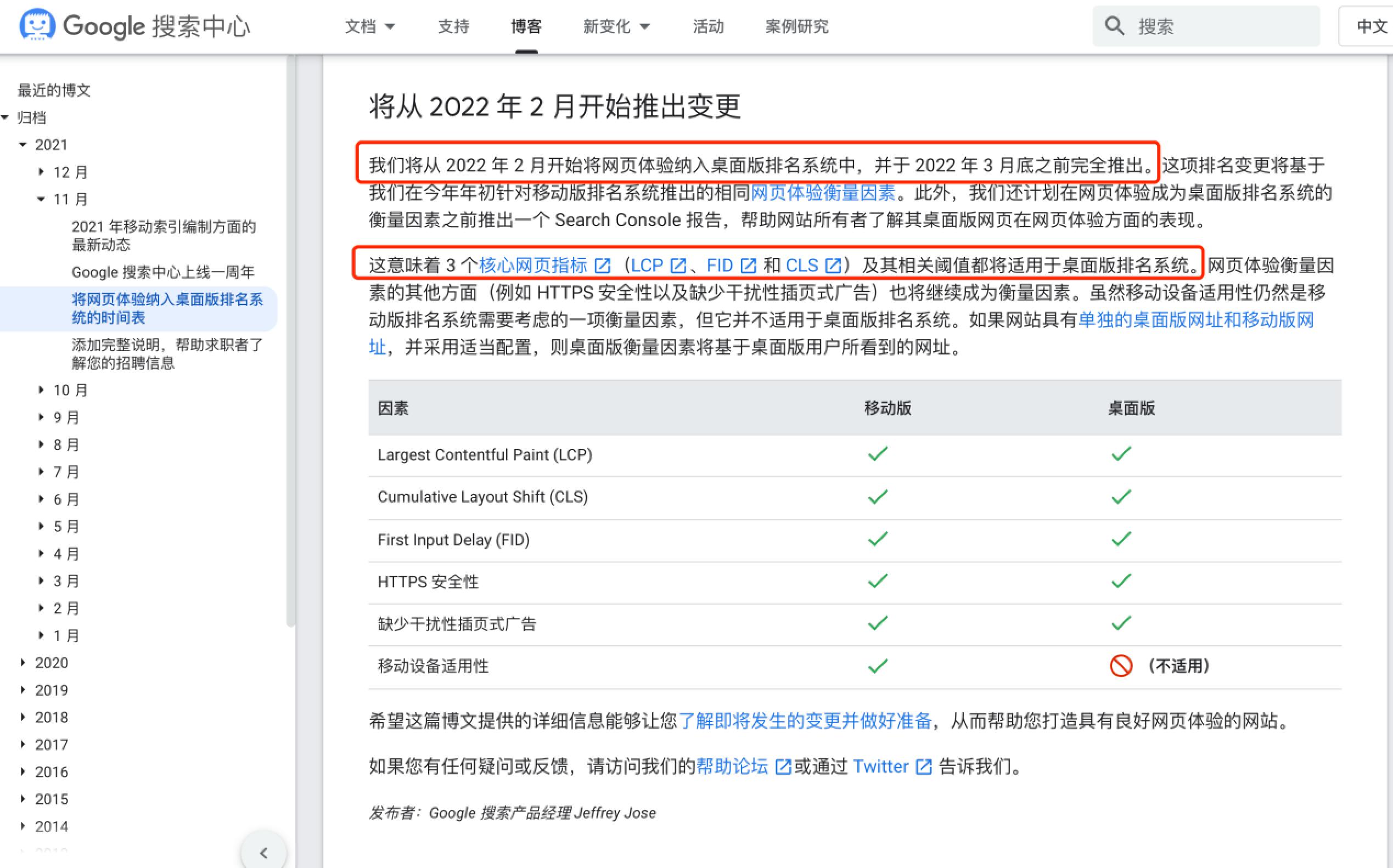1393x868 pixels.
Task: Expand the 2020 year node
Action: click(23, 662)
